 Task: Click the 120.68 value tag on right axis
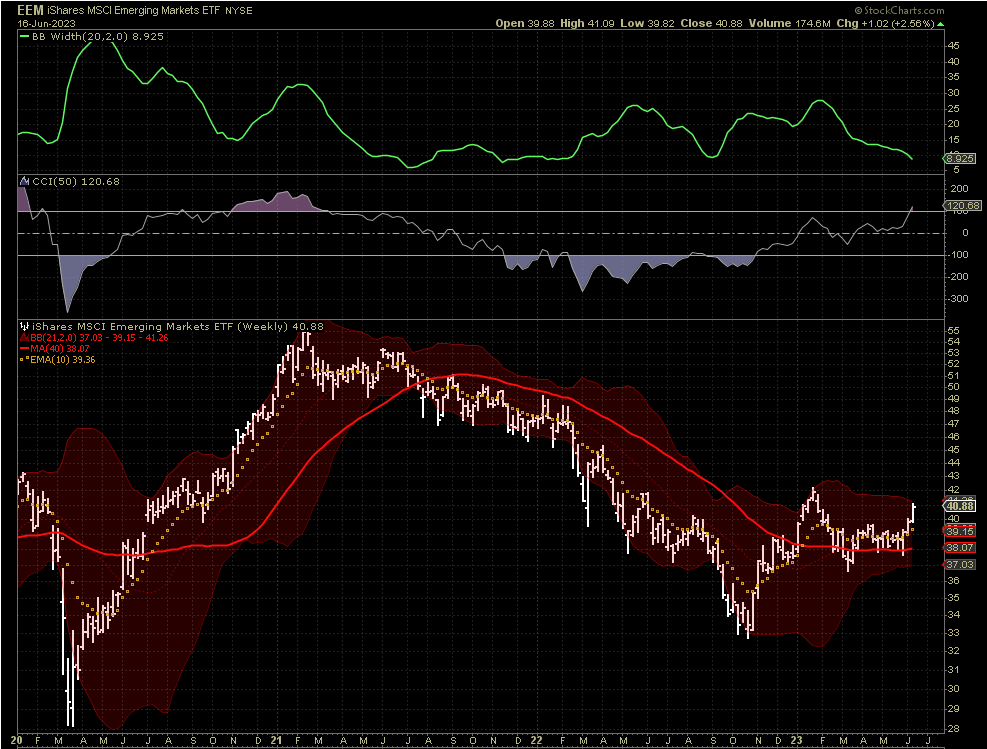[963, 206]
